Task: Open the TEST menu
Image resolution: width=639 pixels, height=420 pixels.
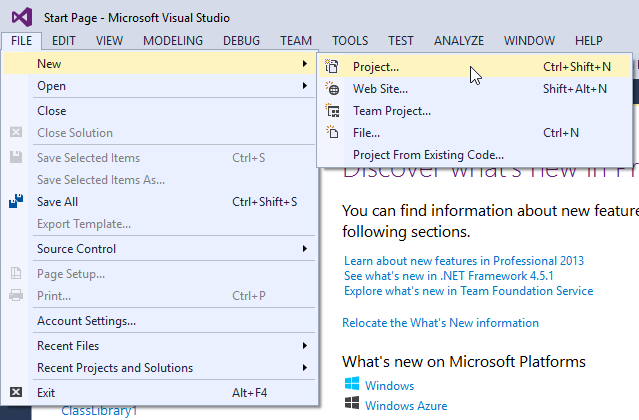Action: (x=401, y=41)
